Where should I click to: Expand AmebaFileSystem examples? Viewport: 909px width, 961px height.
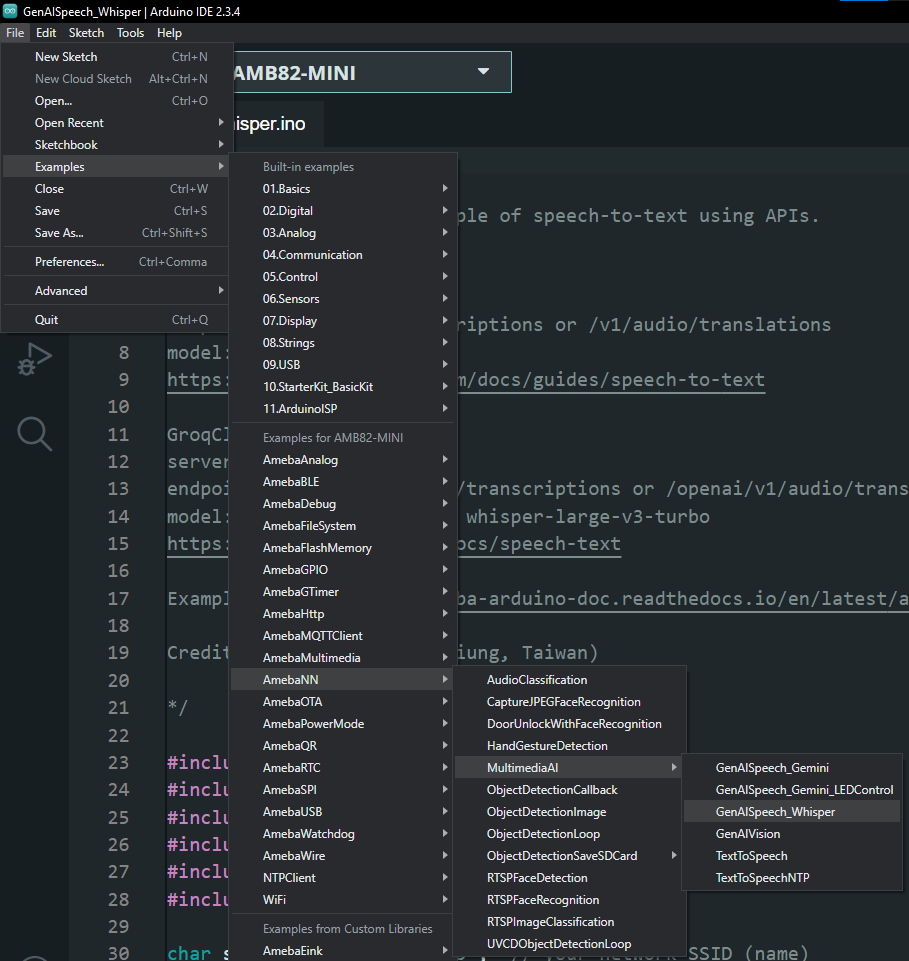click(x=343, y=526)
